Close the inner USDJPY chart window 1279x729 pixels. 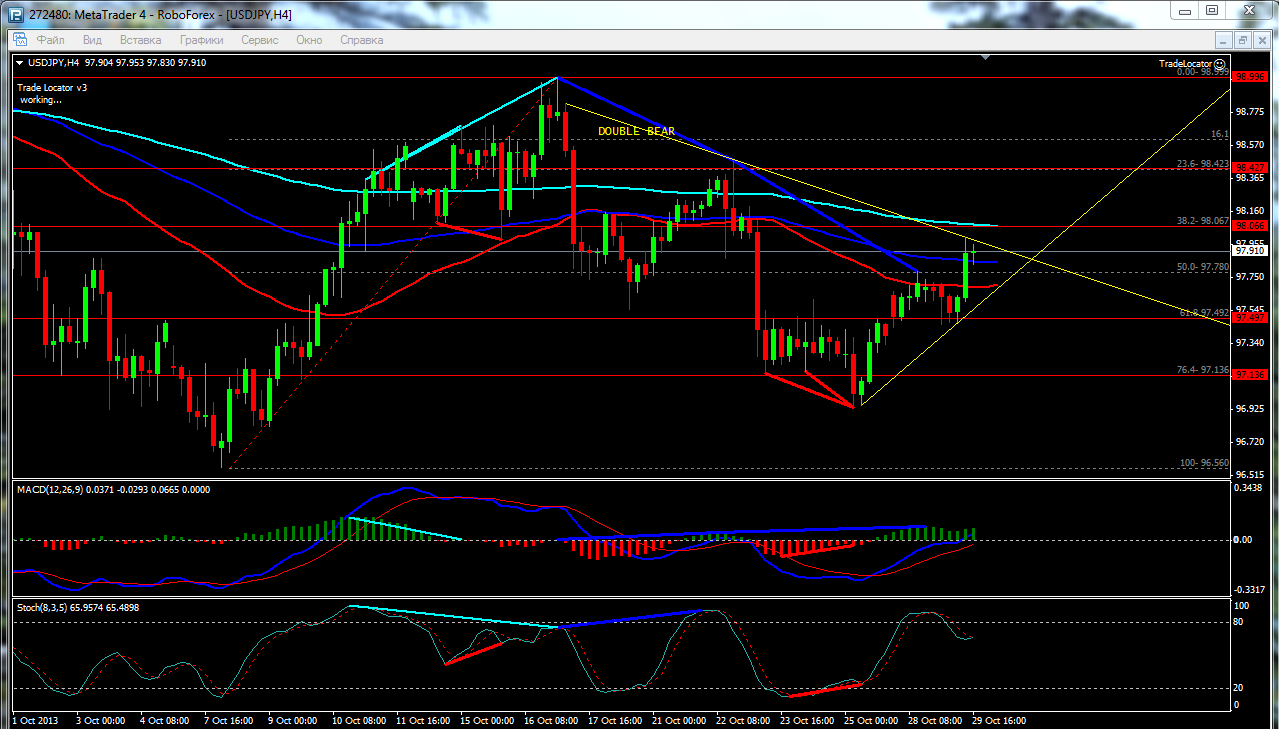tap(1260, 40)
